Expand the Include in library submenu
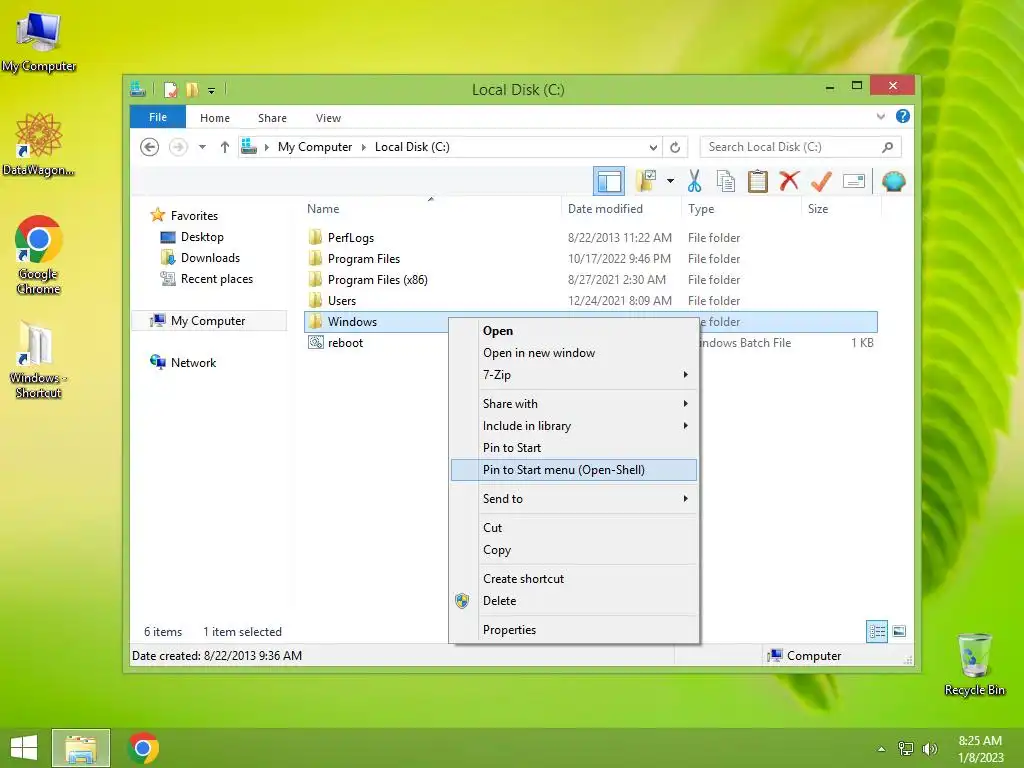Screen dimensions: 1024x768 [574, 426]
